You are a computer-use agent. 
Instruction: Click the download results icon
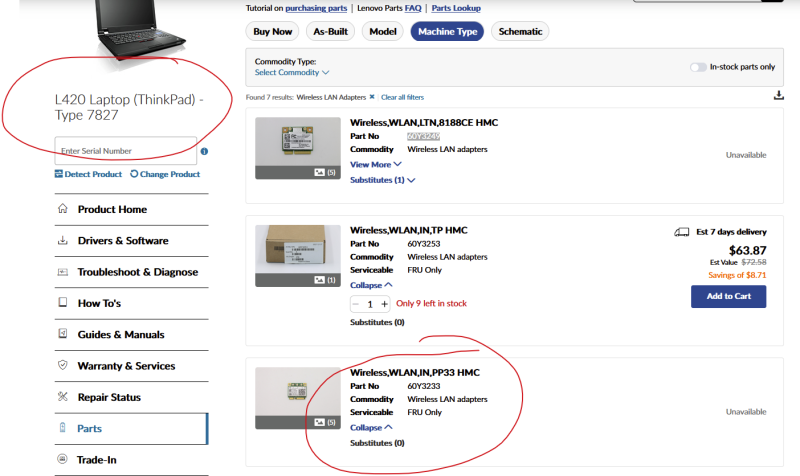point(779,95)
